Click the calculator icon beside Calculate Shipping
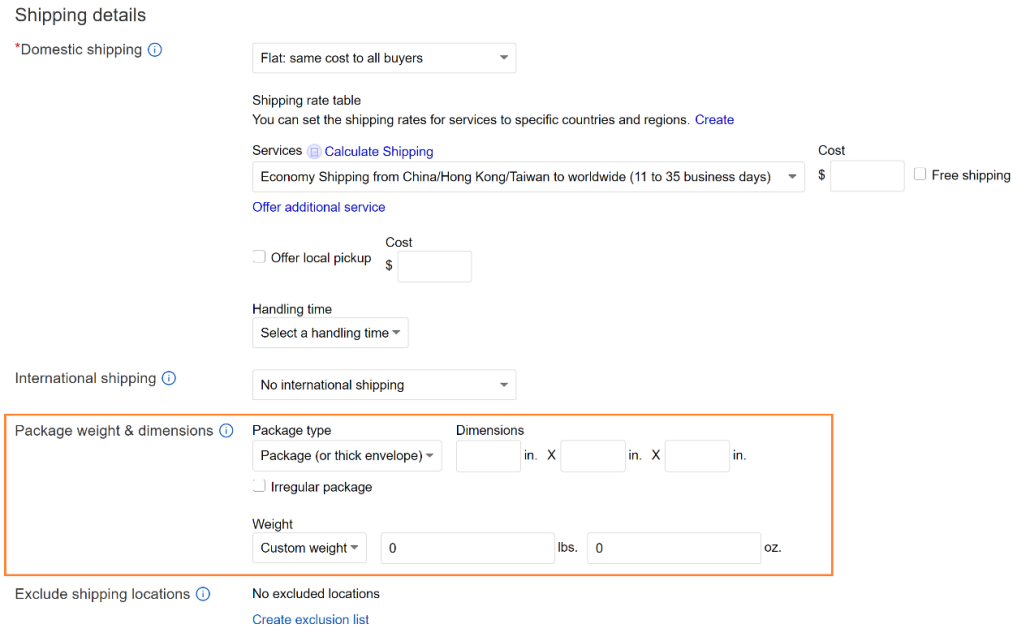 point(314,152)
